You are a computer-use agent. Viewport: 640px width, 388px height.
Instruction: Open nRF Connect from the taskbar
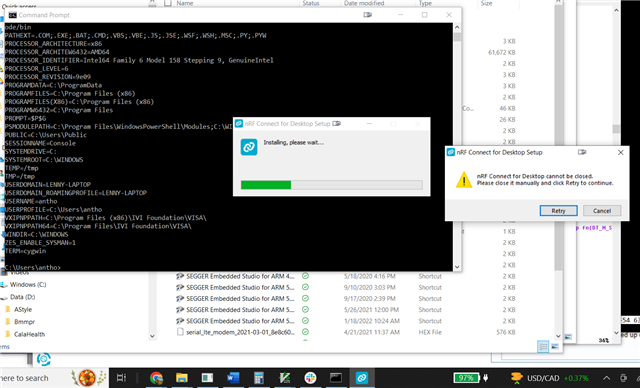click(362, 378)
